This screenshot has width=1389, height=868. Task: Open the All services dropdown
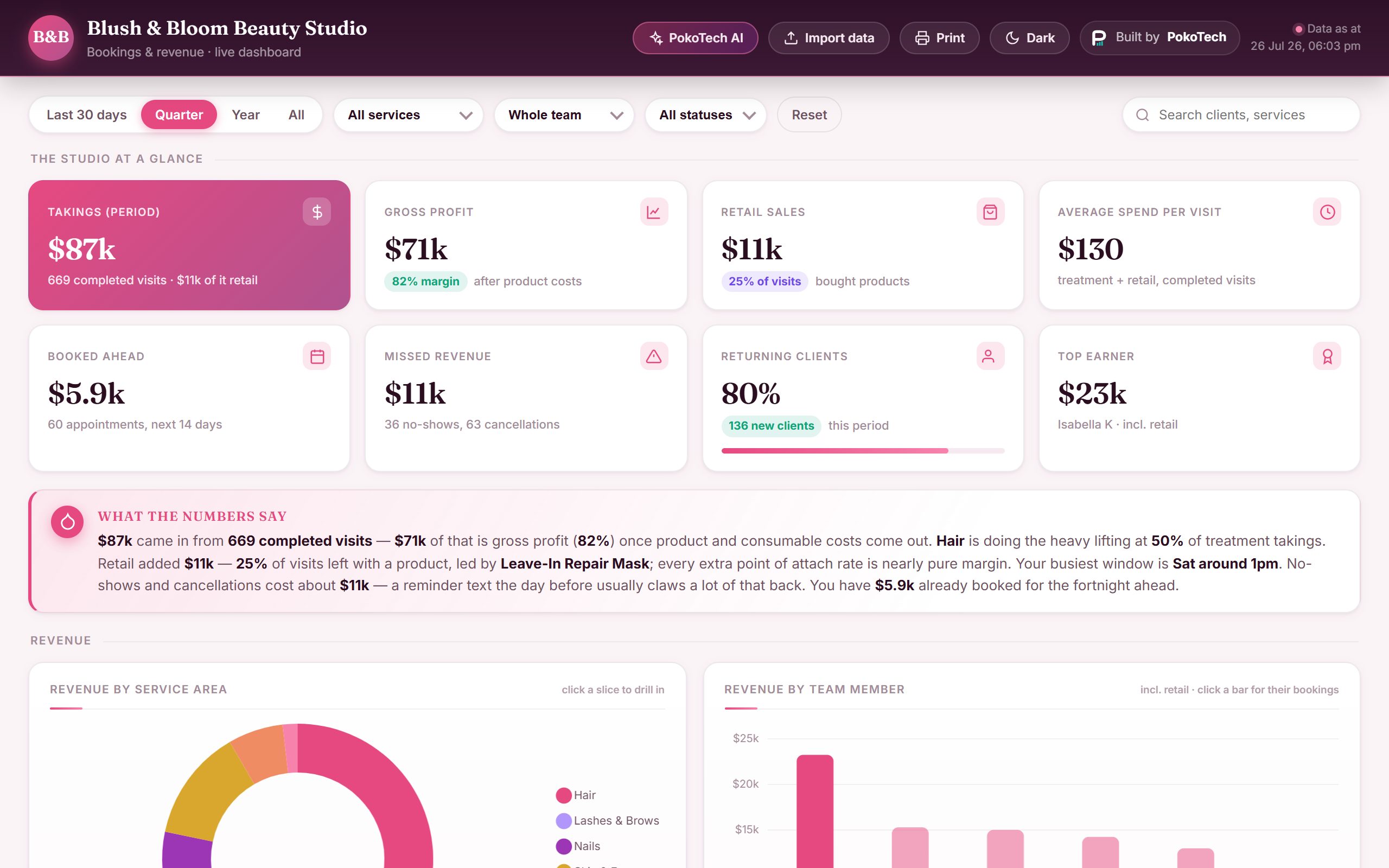408,115
